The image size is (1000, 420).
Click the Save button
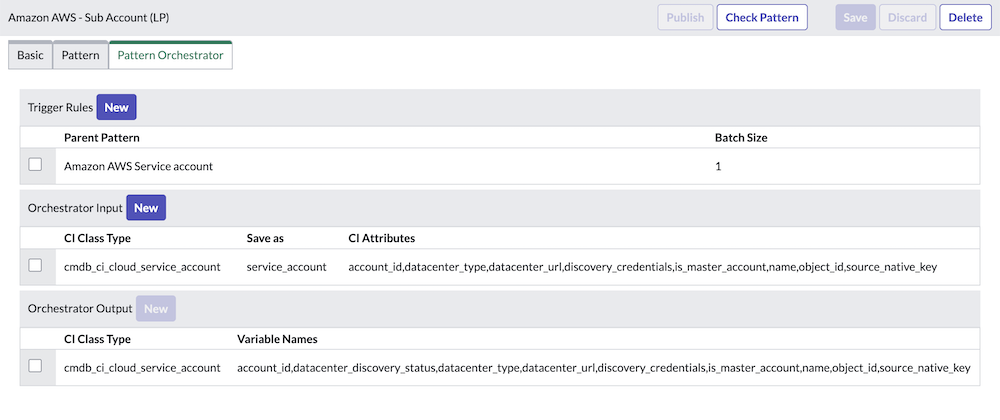coord(855,17)
